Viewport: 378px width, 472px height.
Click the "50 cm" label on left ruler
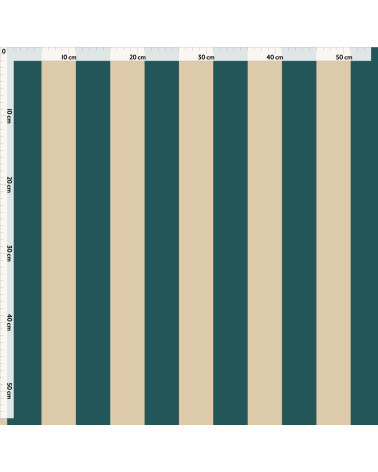[9, 391]
